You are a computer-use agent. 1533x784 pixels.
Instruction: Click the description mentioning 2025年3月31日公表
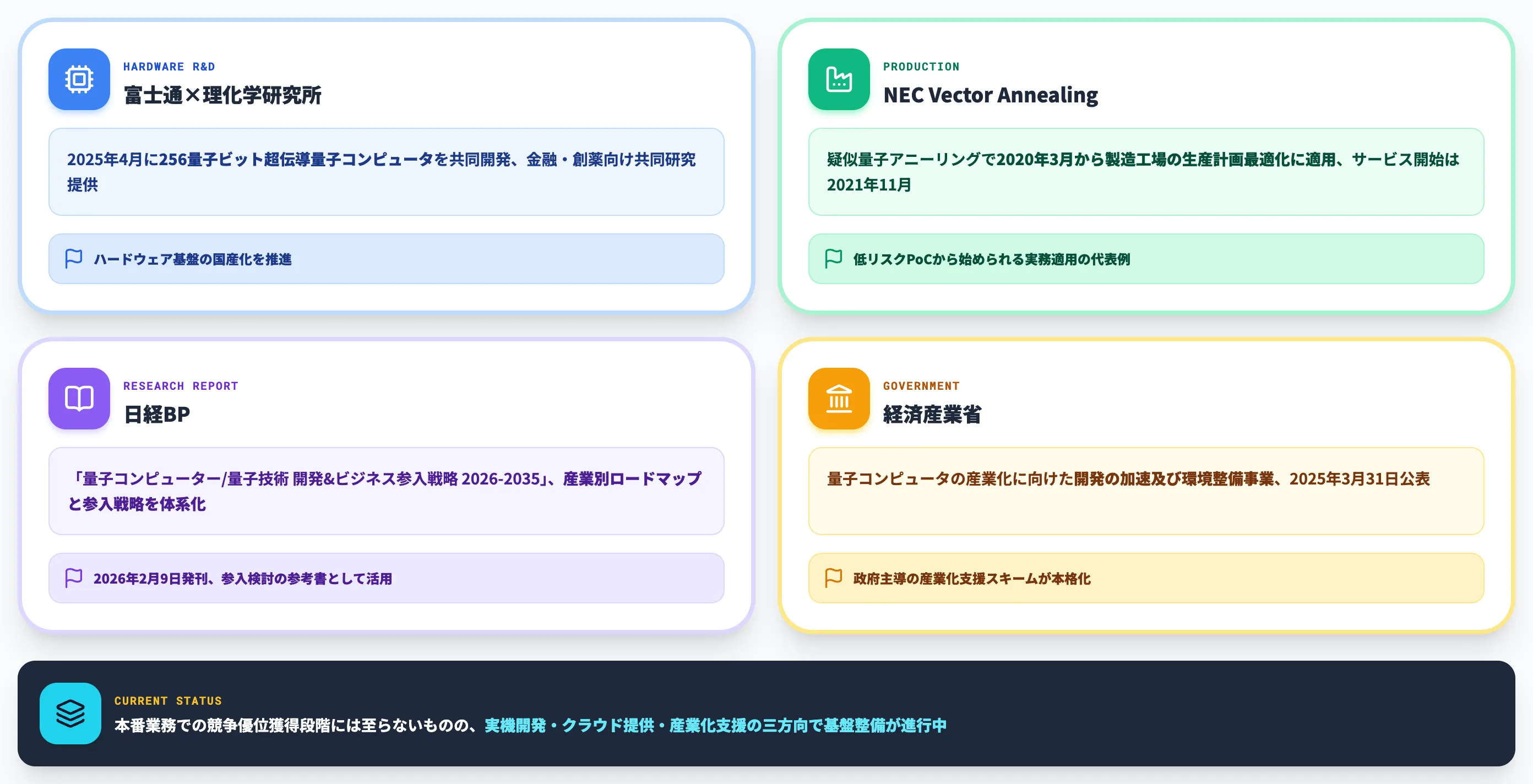1145,491
